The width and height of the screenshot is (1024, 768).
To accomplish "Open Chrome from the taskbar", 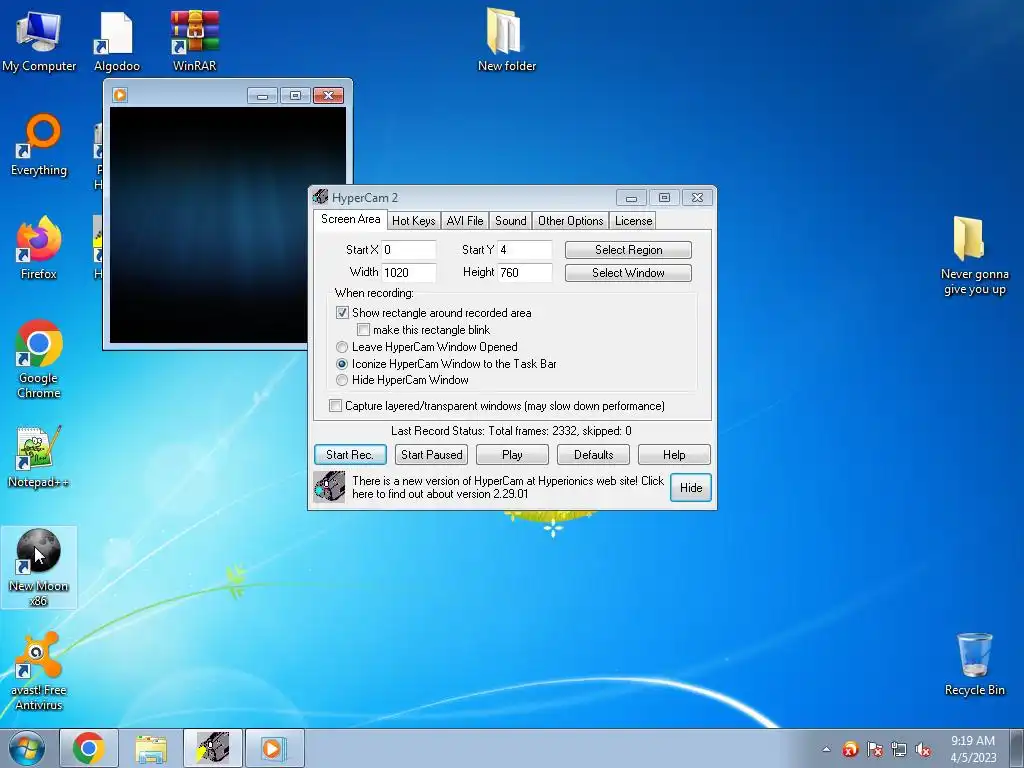I will coord(89,748).
